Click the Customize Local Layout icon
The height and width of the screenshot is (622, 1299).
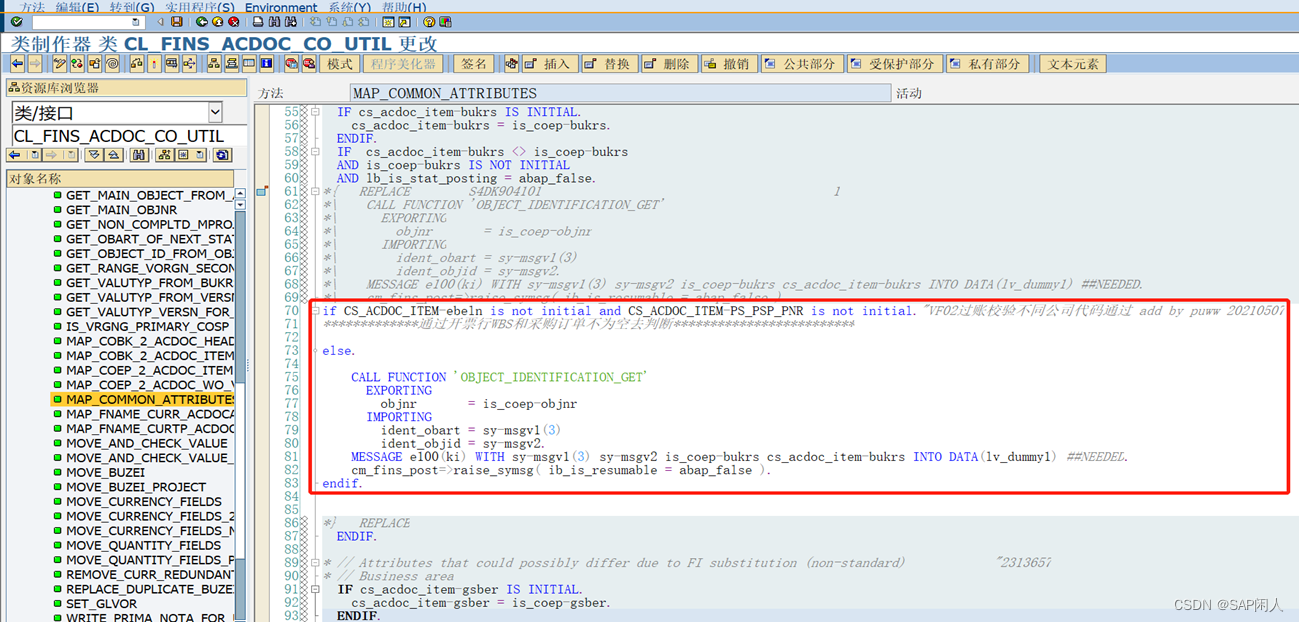[x=445, y=22]
